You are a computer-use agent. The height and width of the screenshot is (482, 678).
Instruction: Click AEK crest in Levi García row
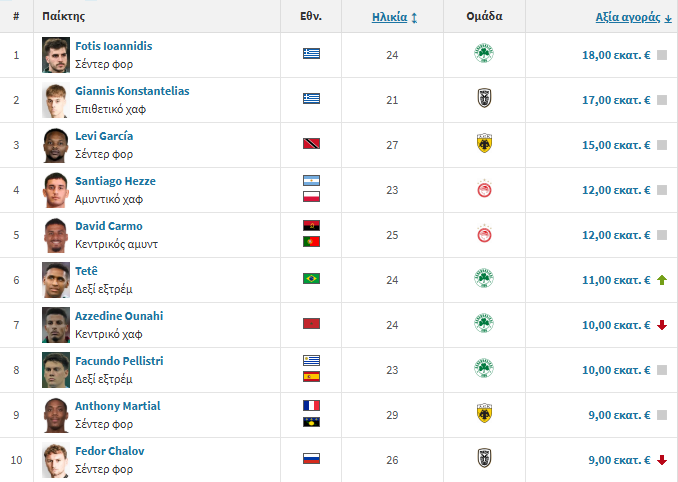pyautogui.click(x=484, y=144)
